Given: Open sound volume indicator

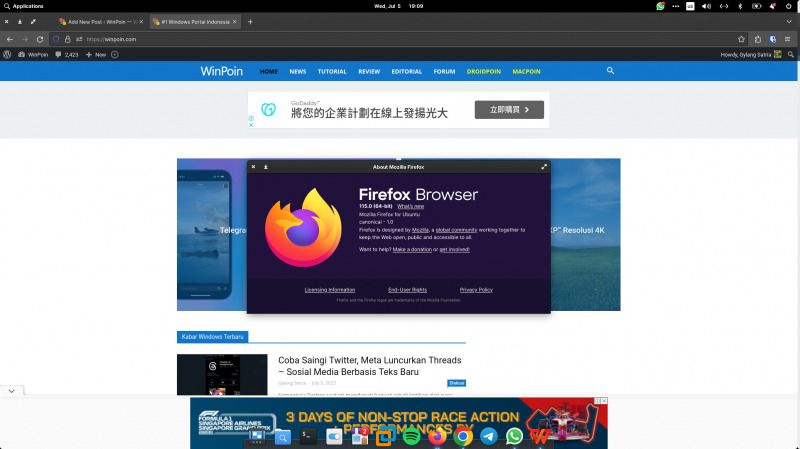Looking at the screenshot, I should click(707, 6).
